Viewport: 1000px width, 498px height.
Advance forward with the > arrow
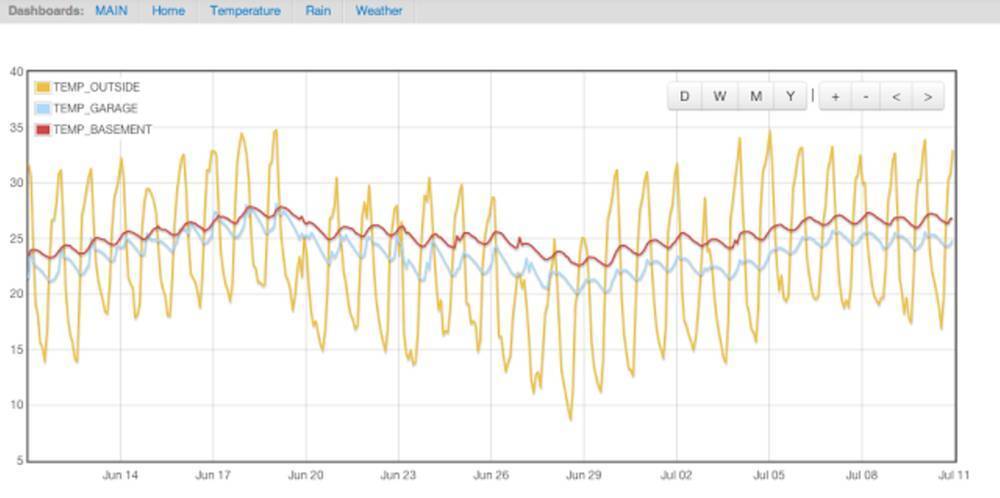(x=928, y=96)
